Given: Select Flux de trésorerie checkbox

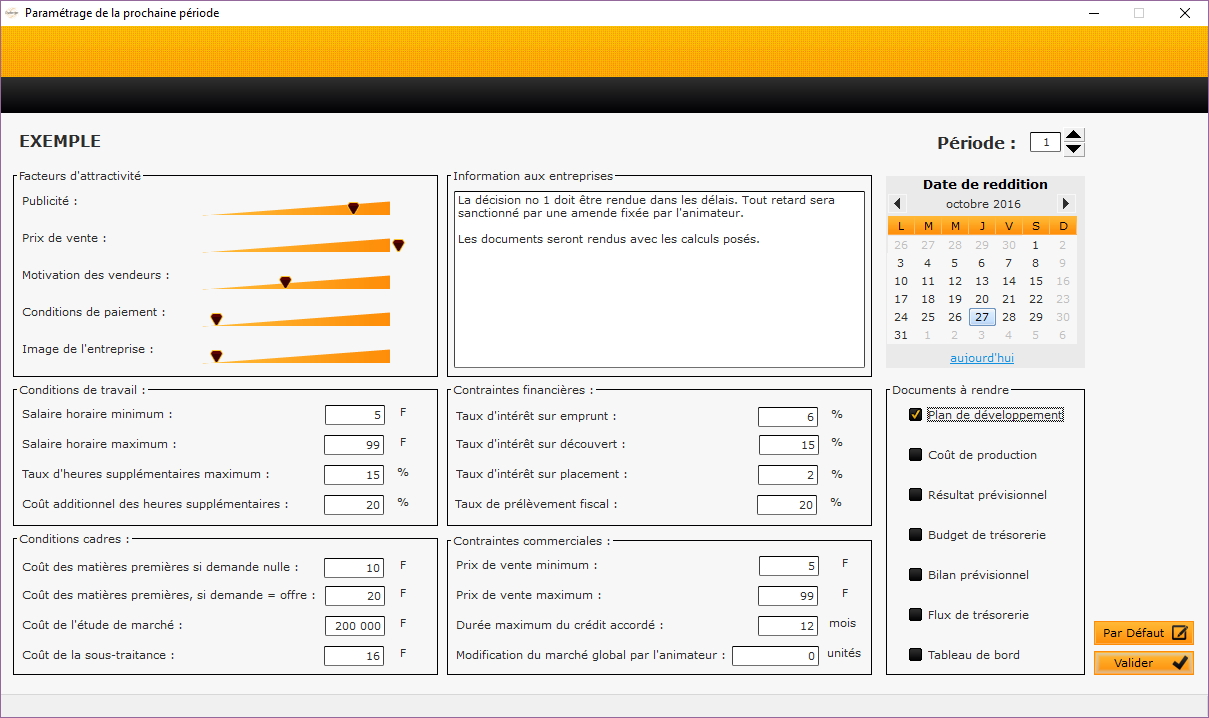Looking at the screenshot, I should click(915, 614).
